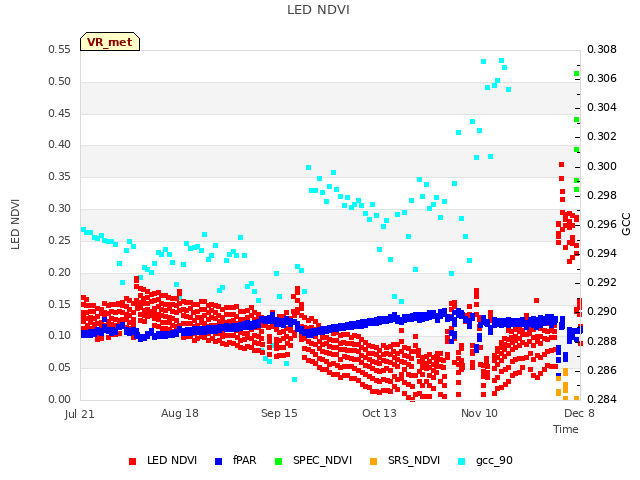Click the cyan gcc_90 legend swatch

coord(462,461)
